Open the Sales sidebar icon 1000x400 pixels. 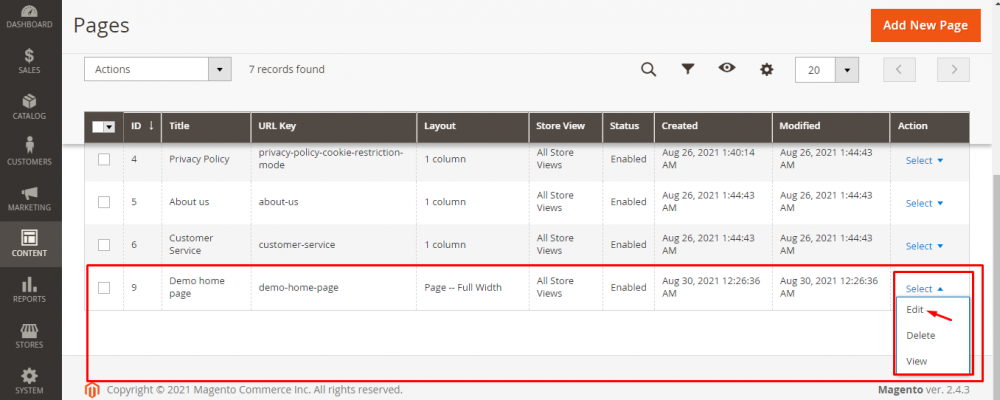(x=29, y=60)
